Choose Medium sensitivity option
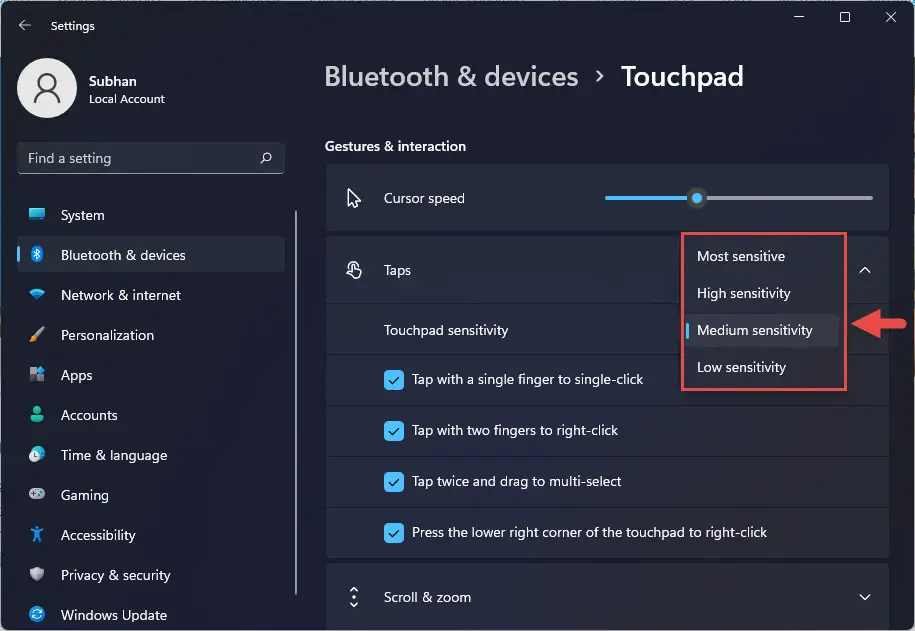The height and width of the screenshot is (631, 915). 762,330
